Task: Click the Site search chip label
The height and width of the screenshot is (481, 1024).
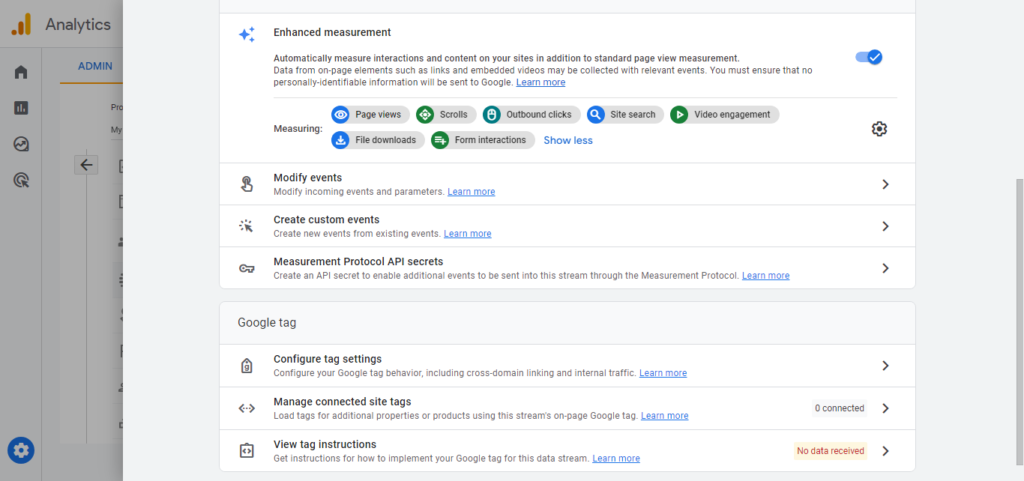Action: click(x=633, y=115)
